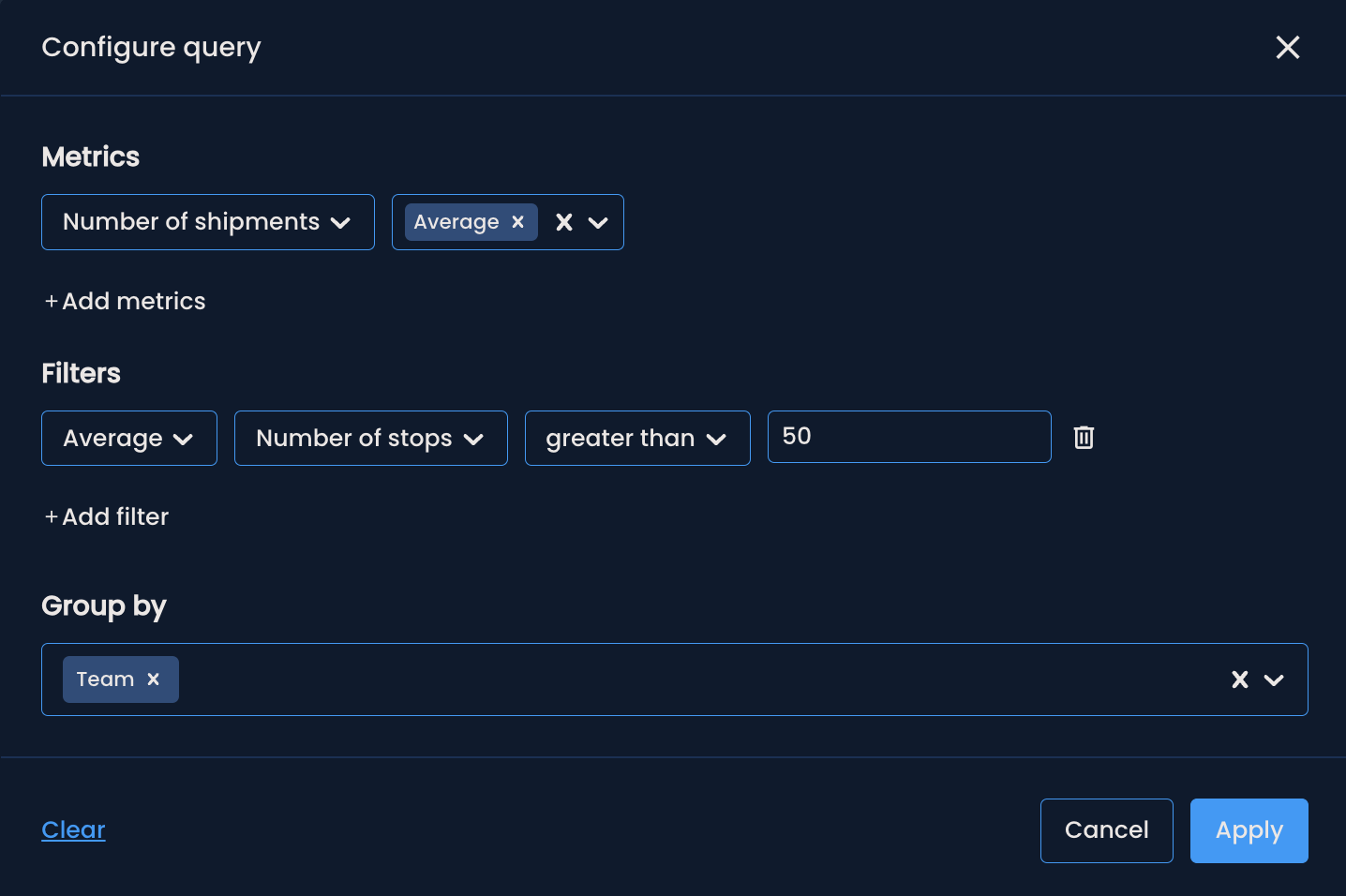
Task: Click the Clear link
Action: point(73,829)
